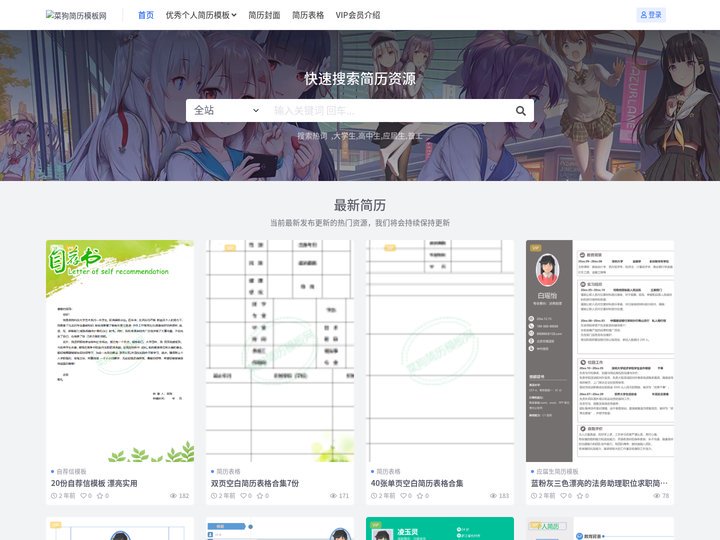Image resolution: width=720 pixels, height=540 pixels.
Task: Click the 登录 login button
Action: click(x=651, y=15)
